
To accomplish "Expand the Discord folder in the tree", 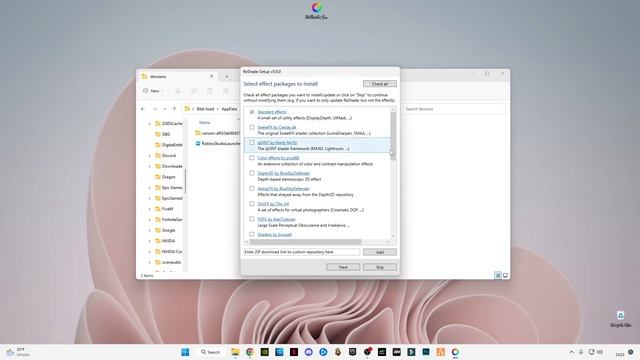I will click(149, 156).
